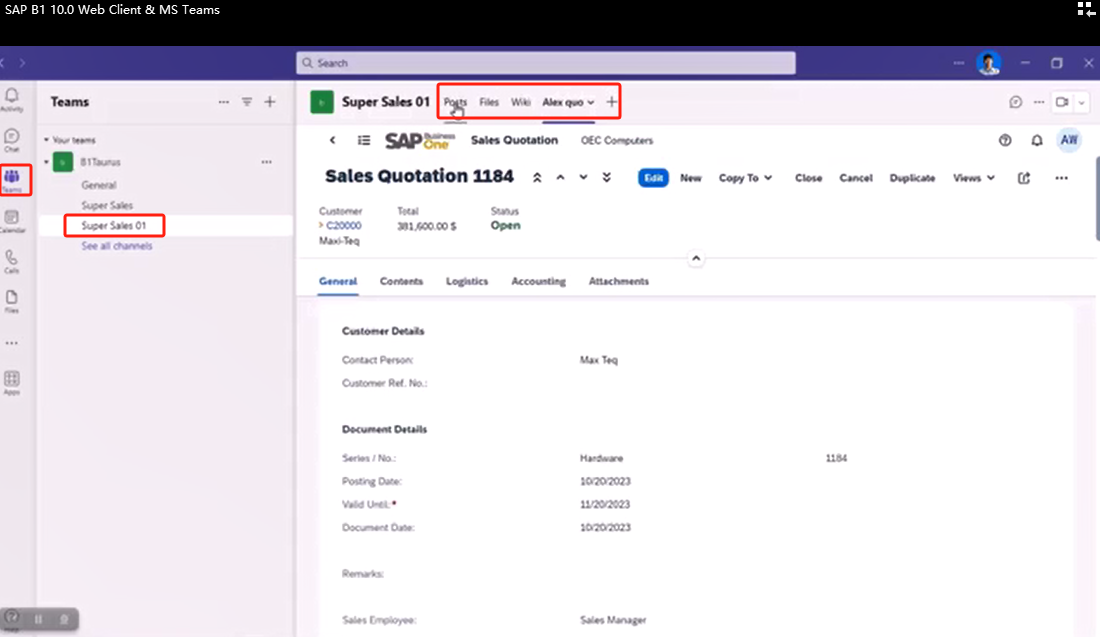Click the Cancel button
The image size is (1100, 637).
point(856,178)
